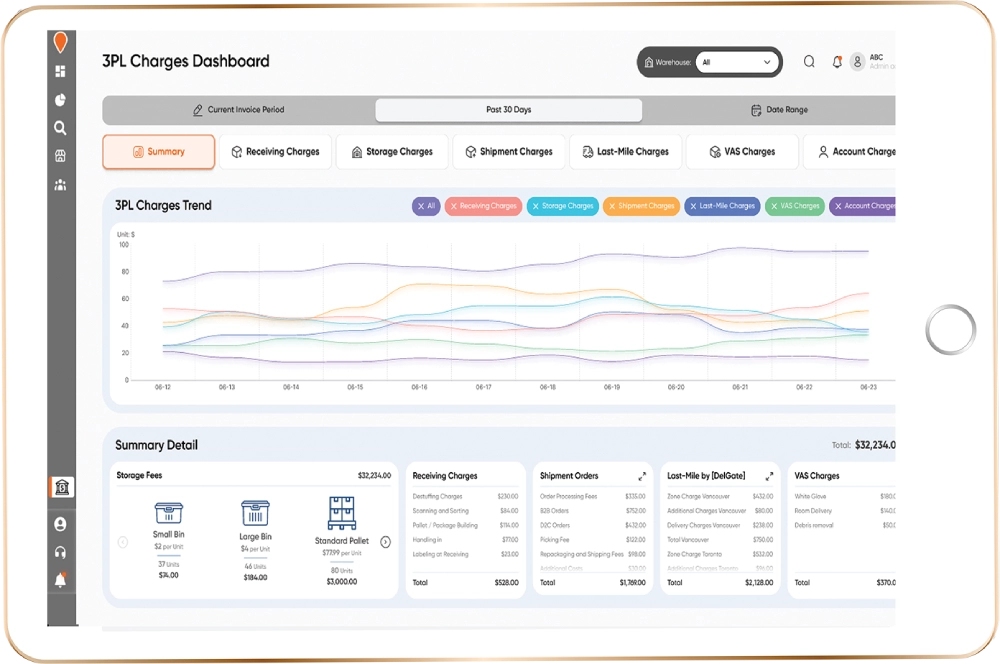
Task: Open the warehouse store icon in sidebar
Action: pyautogui.click(x=61, y=156)
